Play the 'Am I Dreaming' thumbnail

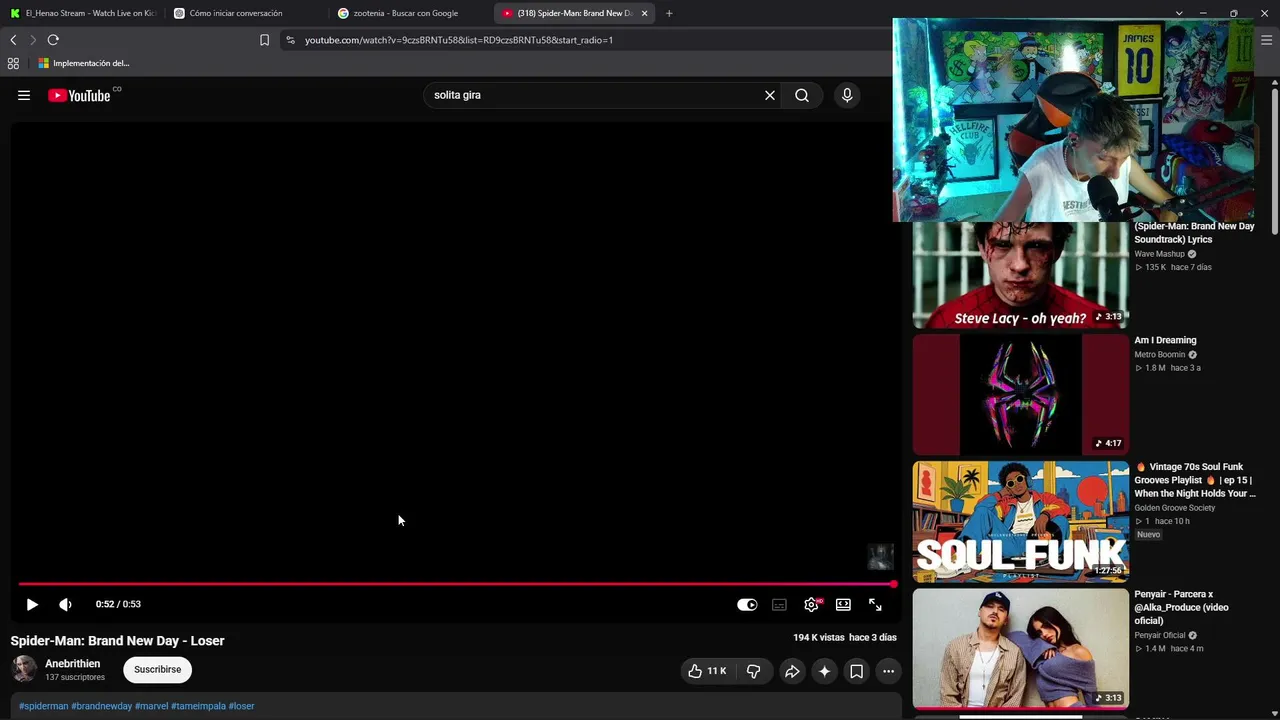pyautogui.click(x=1020, y=394)
